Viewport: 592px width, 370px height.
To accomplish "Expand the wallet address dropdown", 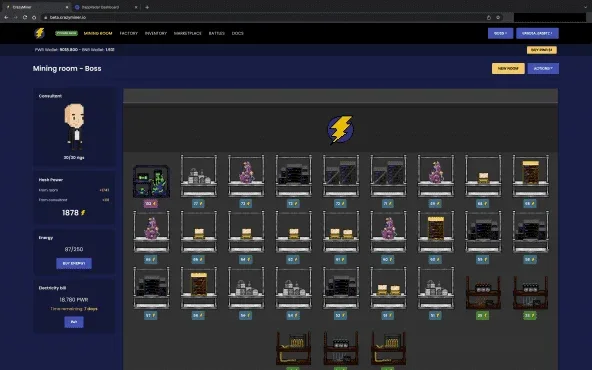I will [x=537, y=33].
